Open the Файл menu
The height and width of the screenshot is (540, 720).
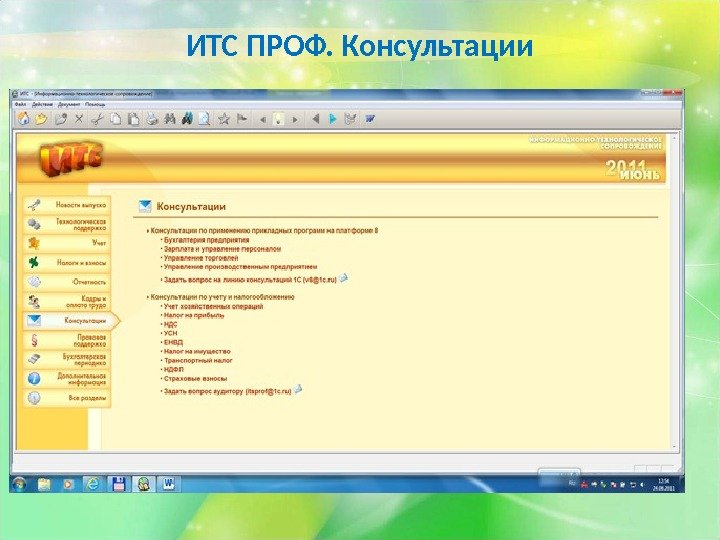[20, 105]
